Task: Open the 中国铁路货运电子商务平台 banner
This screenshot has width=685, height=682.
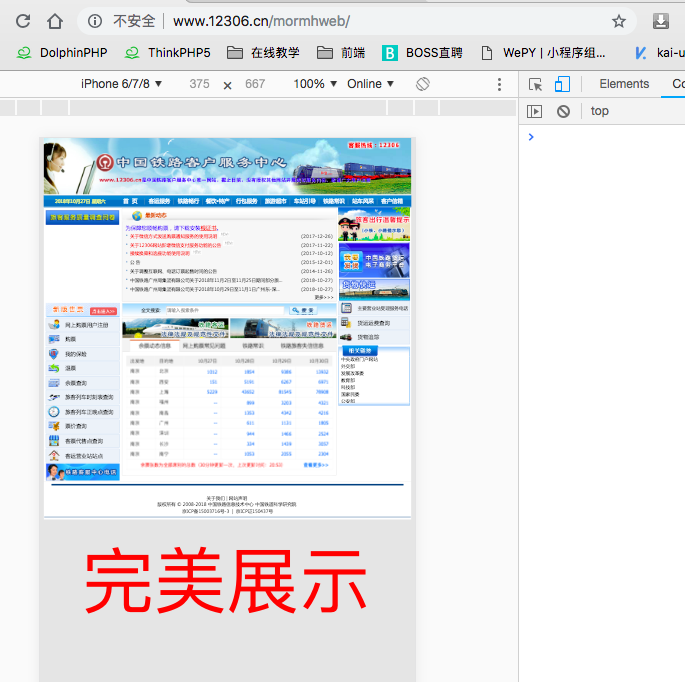Action: [x=374, y=260]
